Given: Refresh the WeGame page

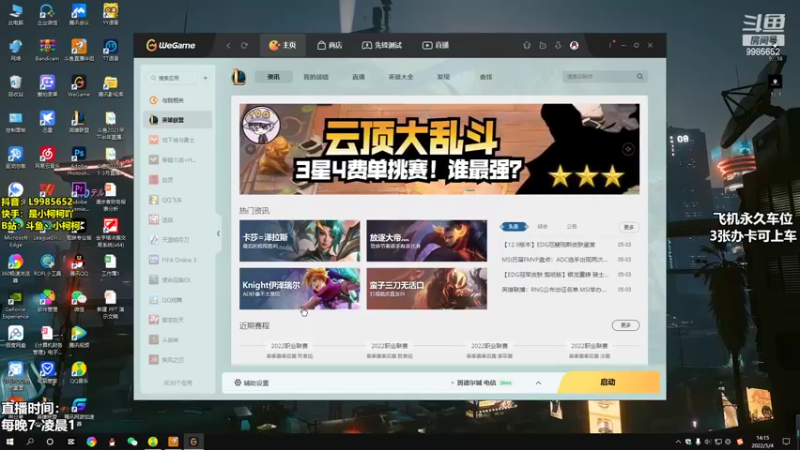Looking at the screenshot, I should (244, 45).
